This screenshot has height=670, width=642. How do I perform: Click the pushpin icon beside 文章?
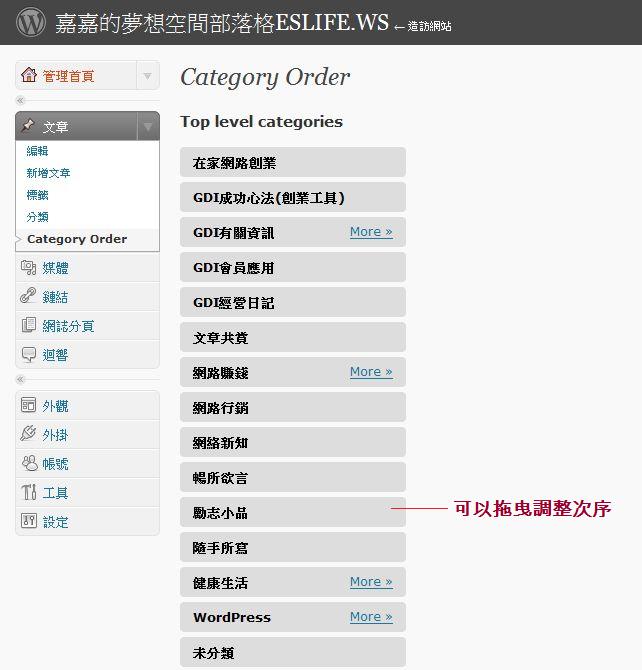click(x=28, y=126)
